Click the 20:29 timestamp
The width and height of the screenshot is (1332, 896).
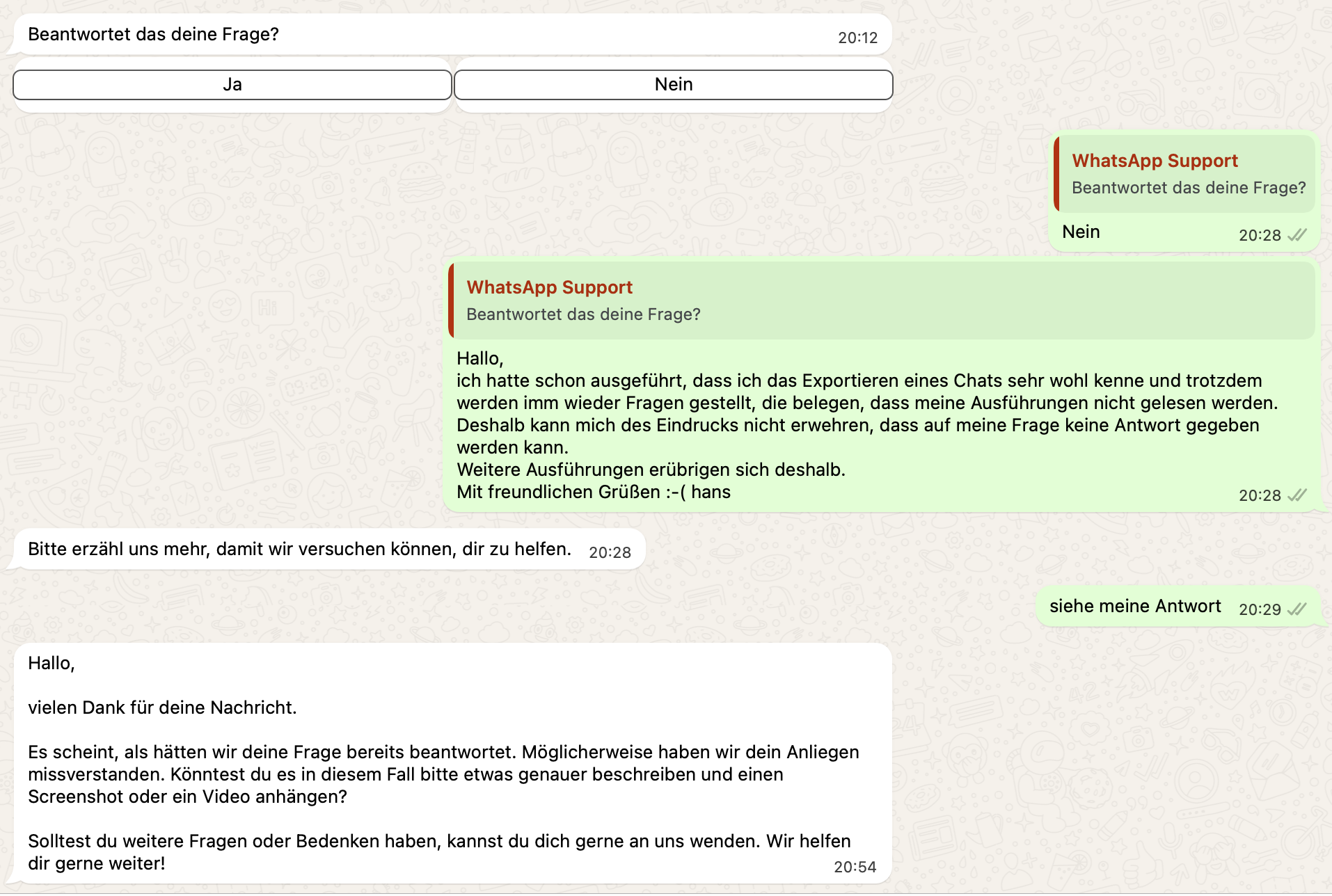click(x=1260, y=609)
